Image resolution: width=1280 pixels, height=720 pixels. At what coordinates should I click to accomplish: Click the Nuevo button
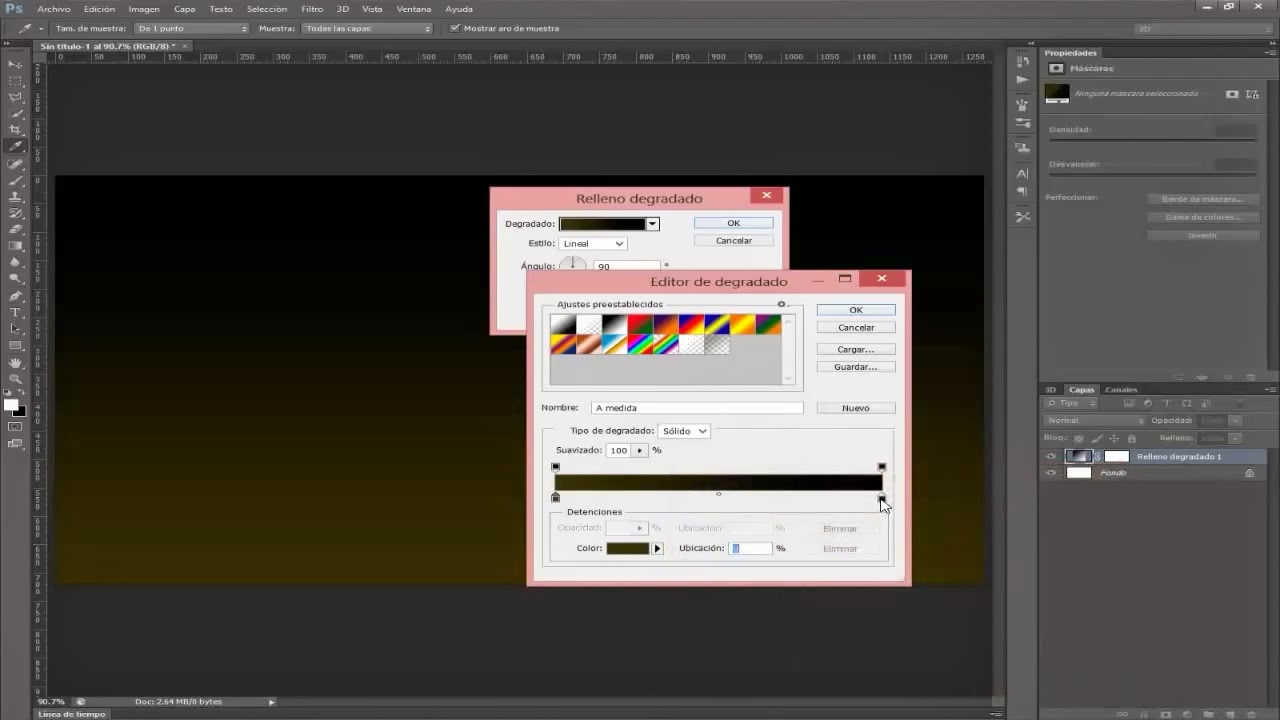click(x=856, y=408)
